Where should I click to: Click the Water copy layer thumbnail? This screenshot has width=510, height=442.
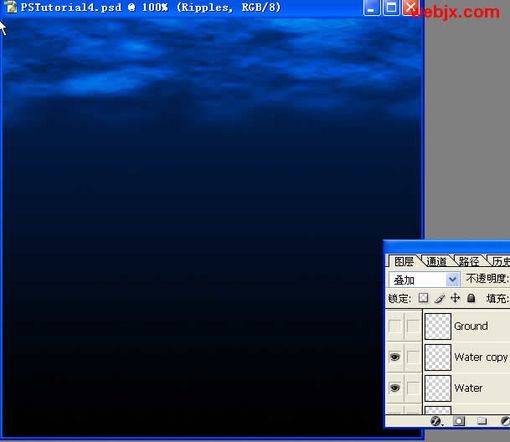coord(438,357)
